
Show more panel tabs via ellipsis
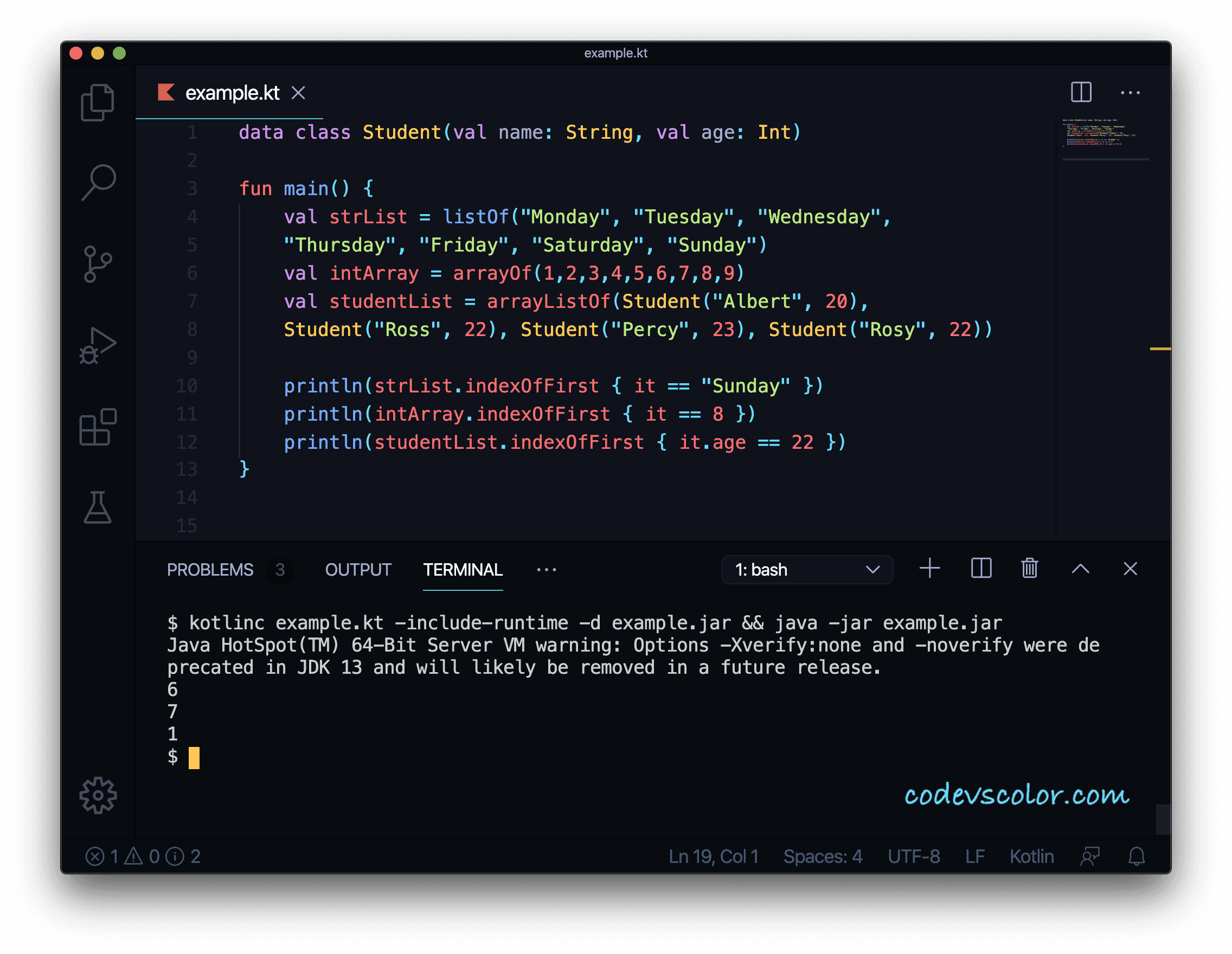[x=546, y=570]
